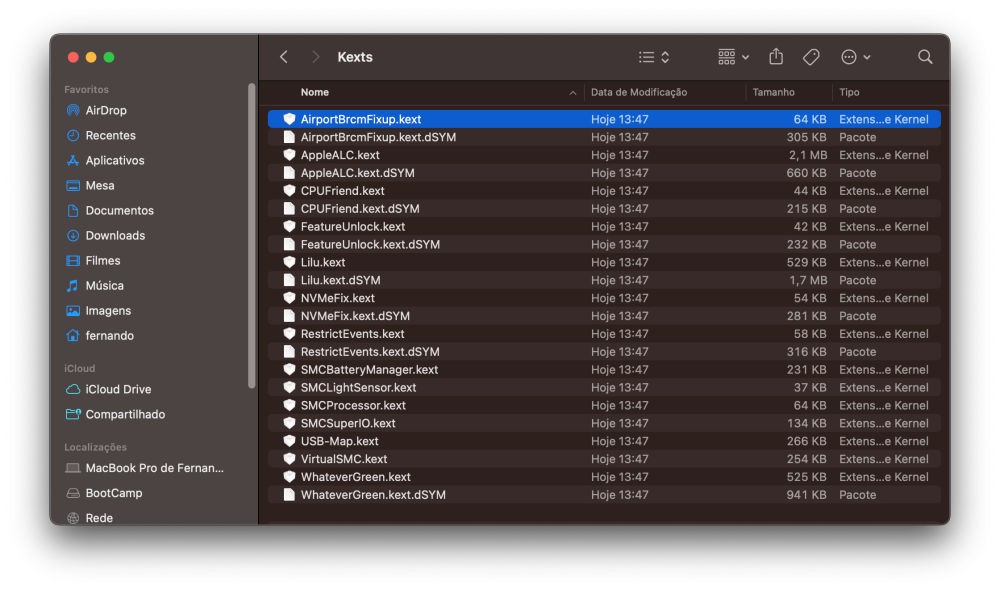Select the FeatureUnlock.kext.dSYM package
Image resolution: width=1000 pixels, height=591 pixels.
[x=604, y=244]
